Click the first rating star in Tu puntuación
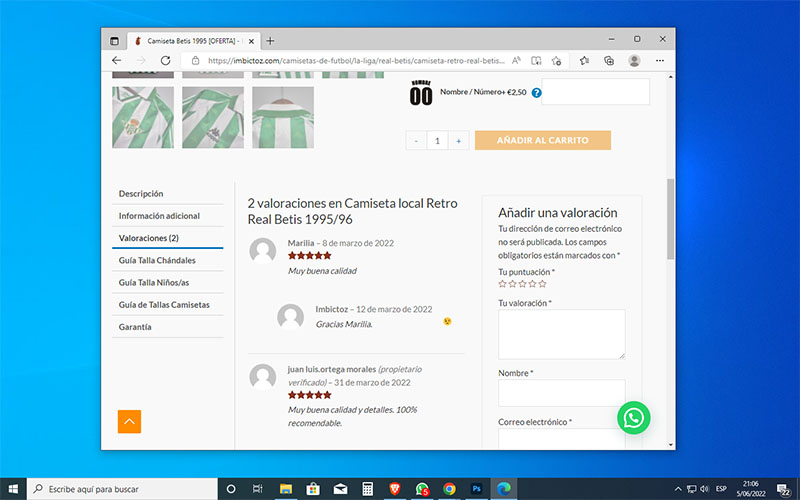Screen dimensions: 800x500 click(x=503, y=284)
